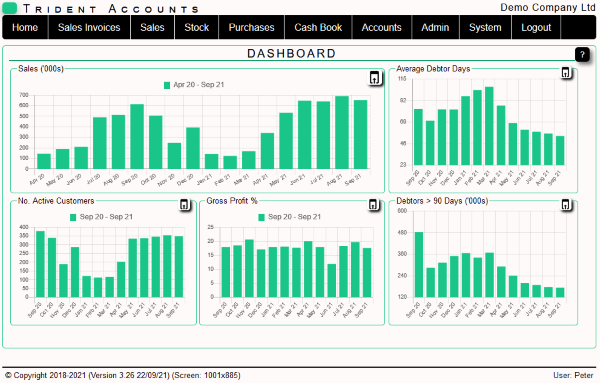Open the Purchases menu
Image resolution: width=600 pixels, height=383 pixels.
251,28
